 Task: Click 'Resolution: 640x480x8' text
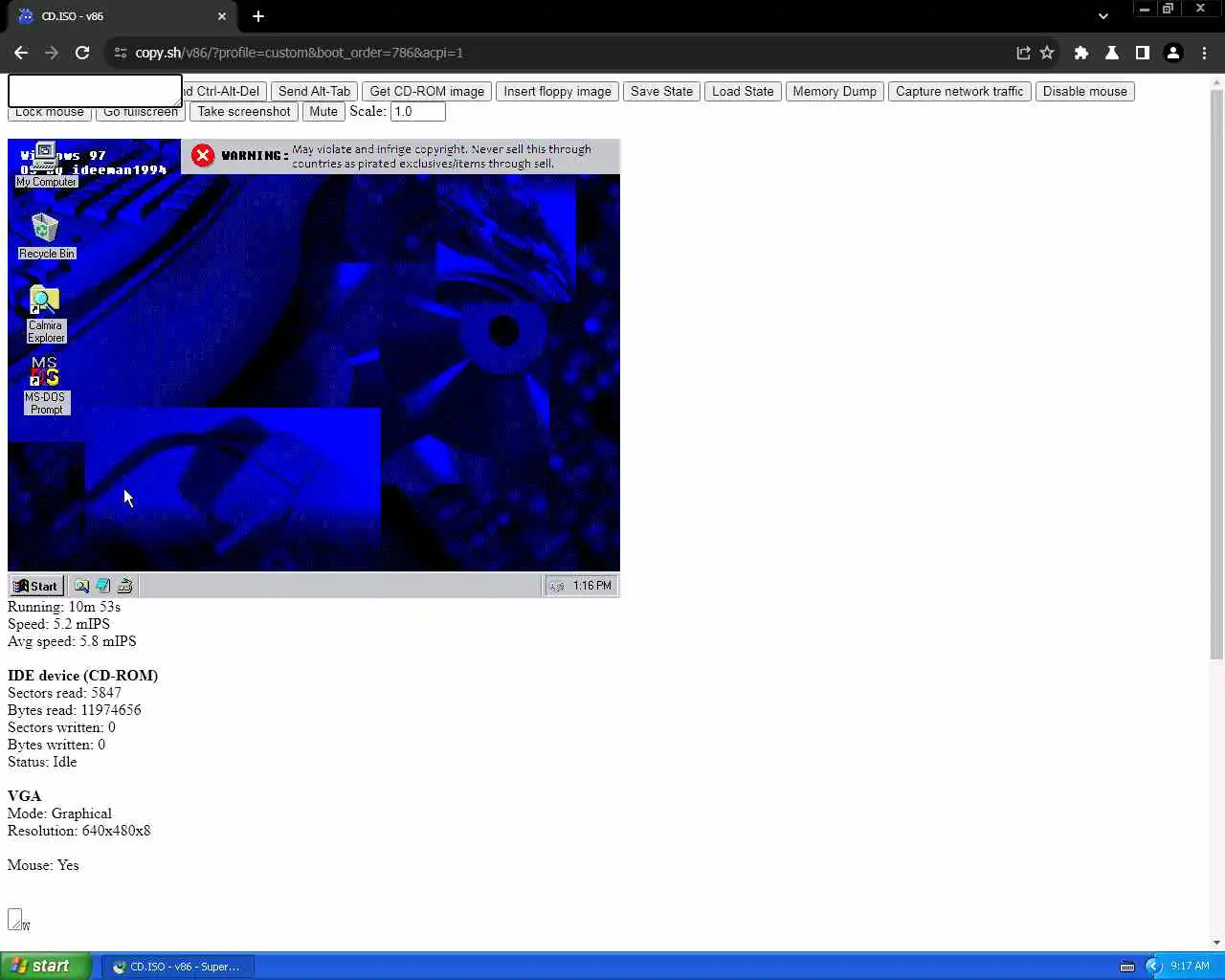[78, 831]
